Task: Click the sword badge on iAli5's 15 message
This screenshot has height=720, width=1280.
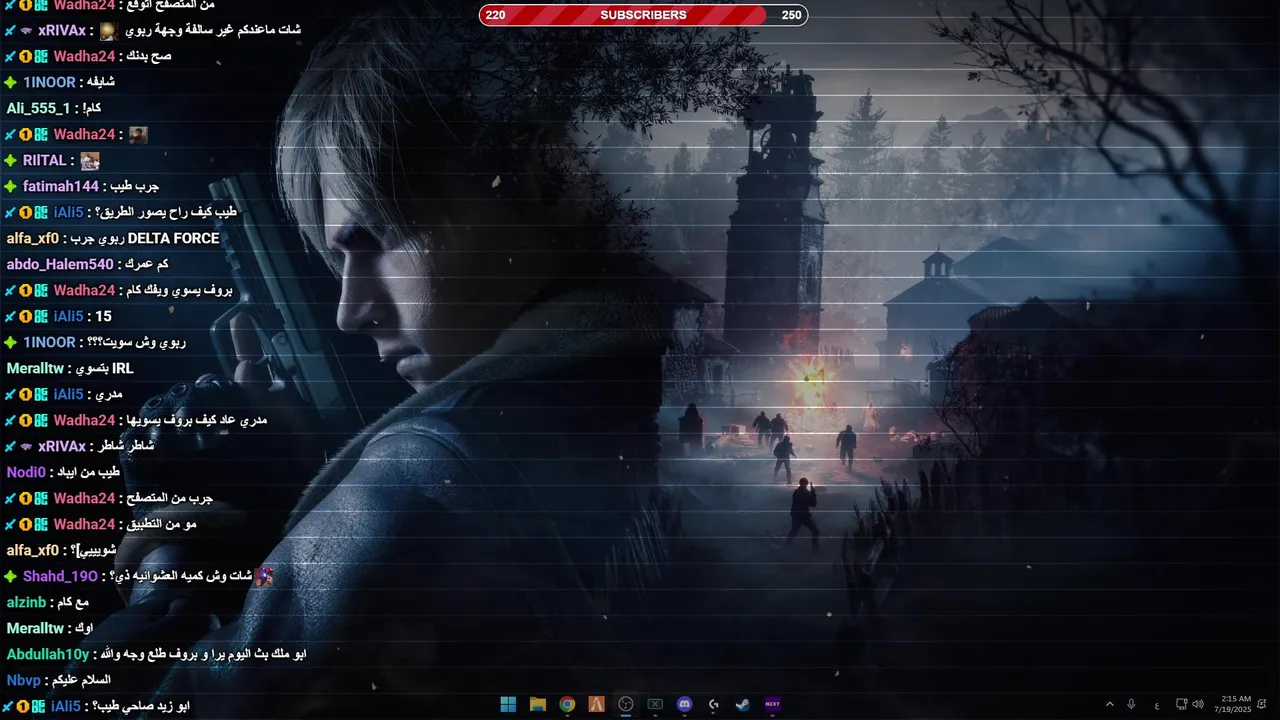Action: [10, 316]
